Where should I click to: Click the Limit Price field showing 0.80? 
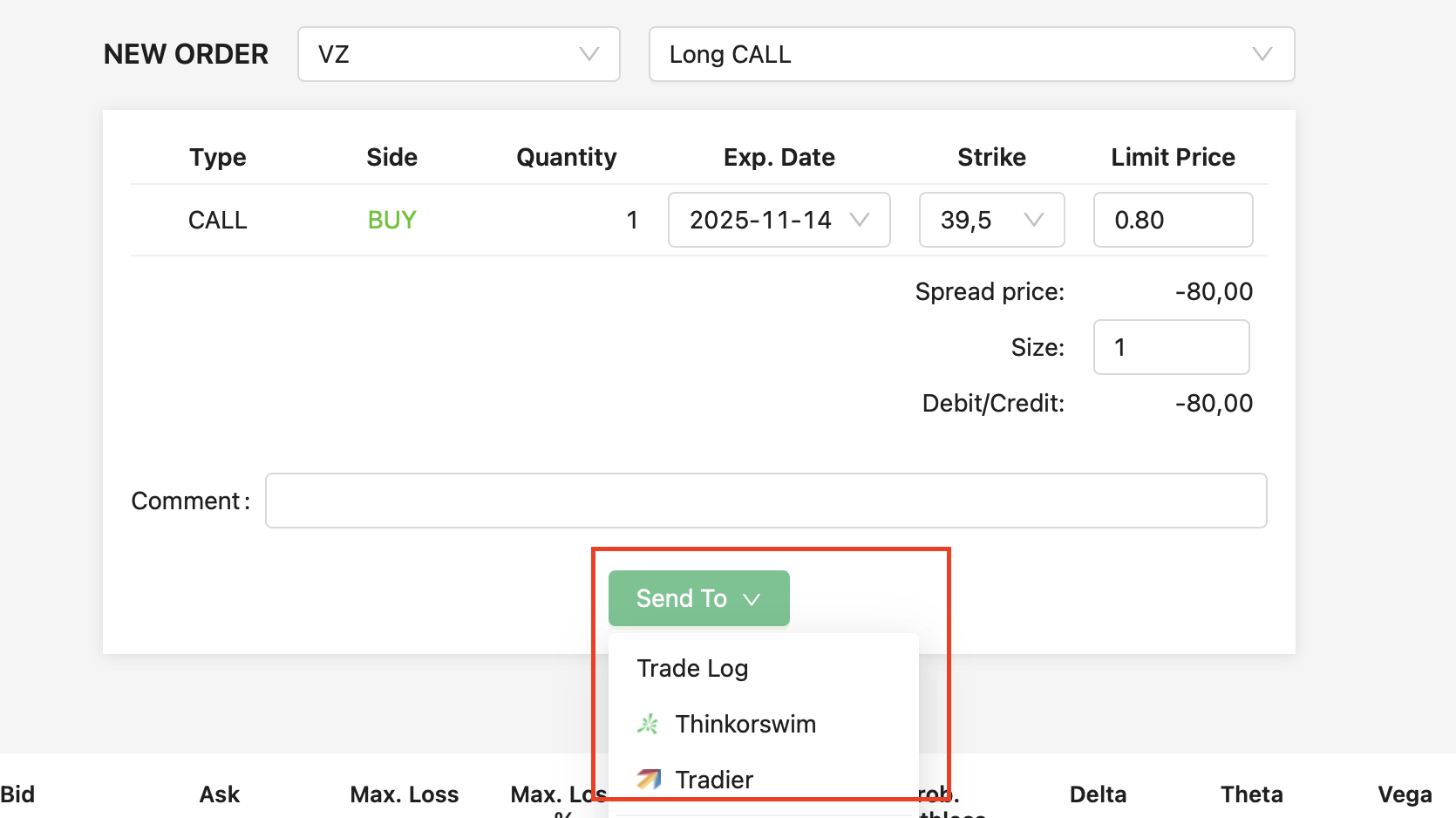point(1173,220)
